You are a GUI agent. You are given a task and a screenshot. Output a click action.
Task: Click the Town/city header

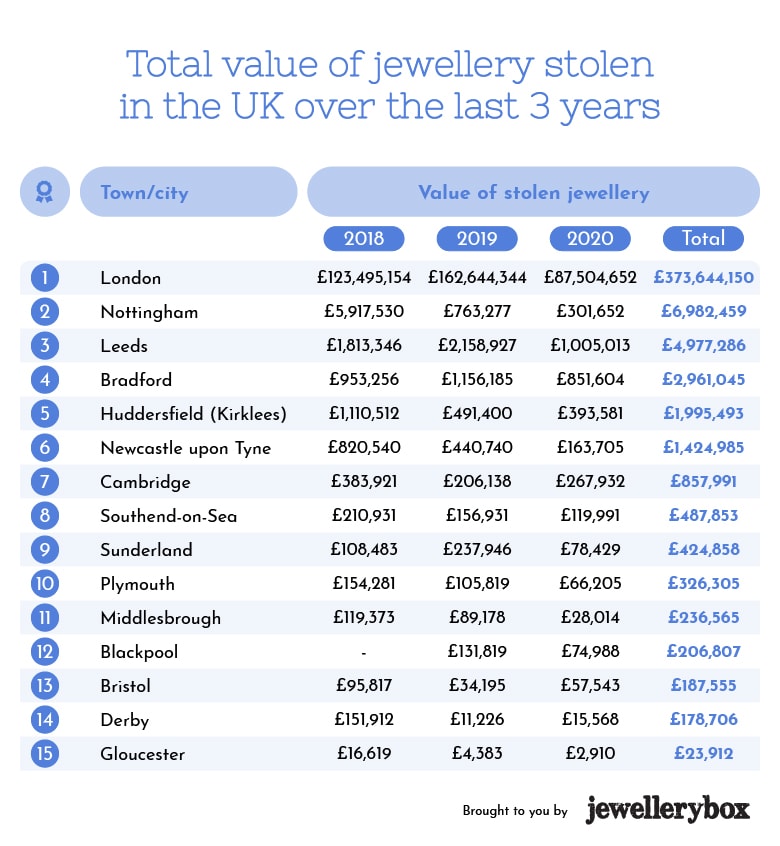[187, 192]
